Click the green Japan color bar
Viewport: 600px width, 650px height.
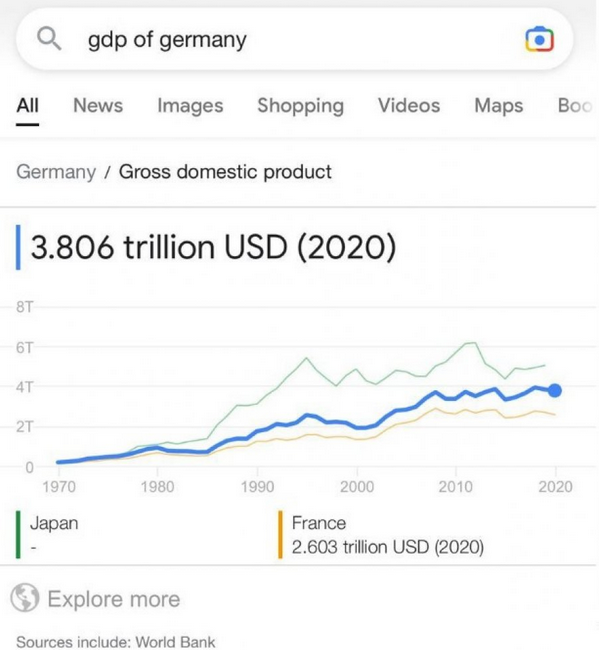click(18, 534)
